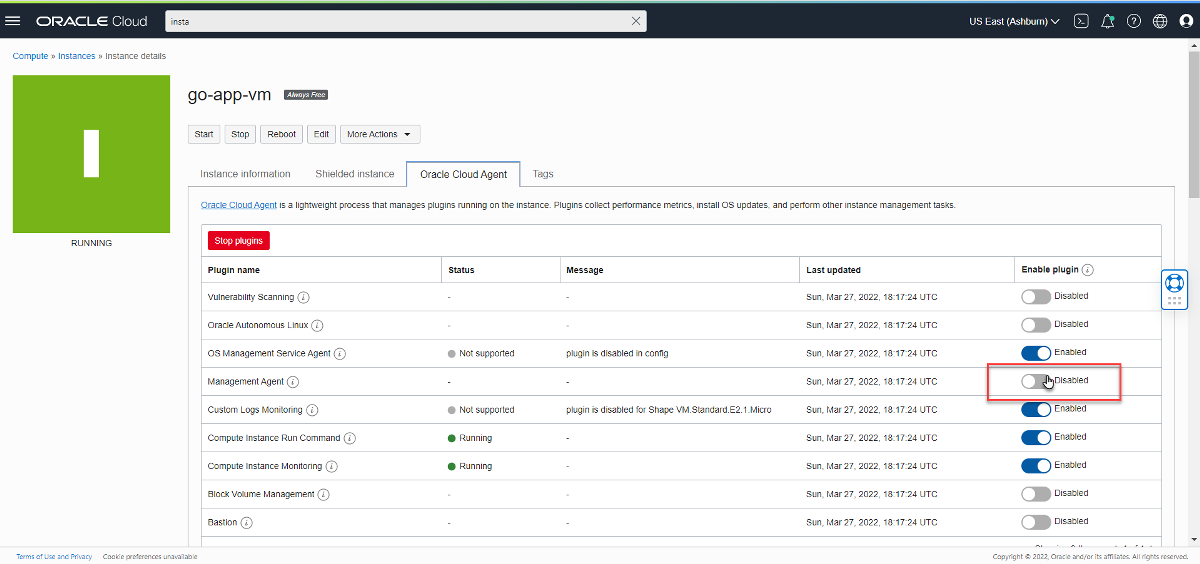1200x564 pixels.
Task: Open the Cloud Shell developer tools icon
Action: [1081, 21]
